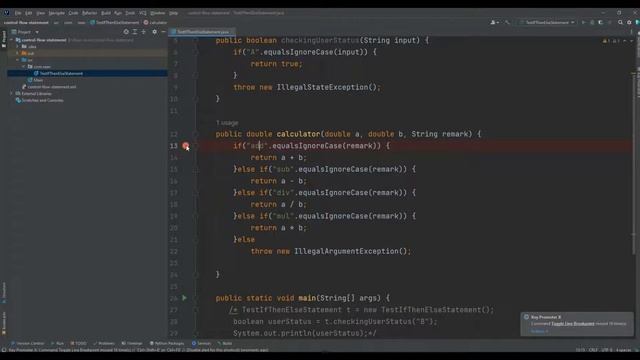Open the Build menu

coord(106,13)
